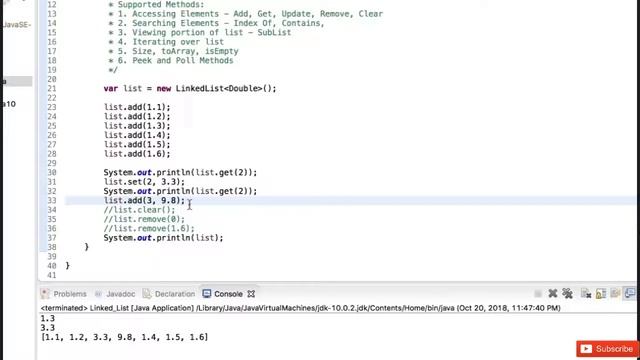Click the Clear Console icon
640x360 pixels.
(586, 293)
